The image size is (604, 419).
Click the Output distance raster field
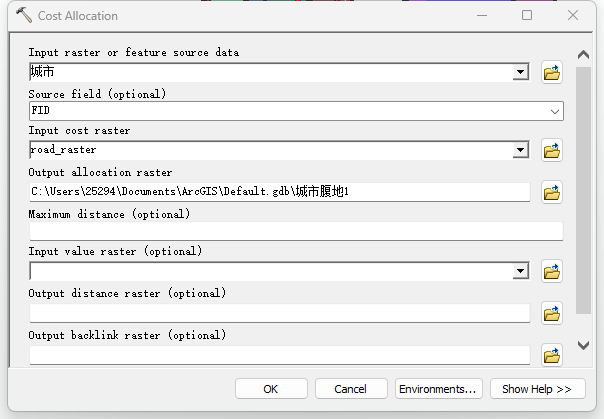coord(280,313)
